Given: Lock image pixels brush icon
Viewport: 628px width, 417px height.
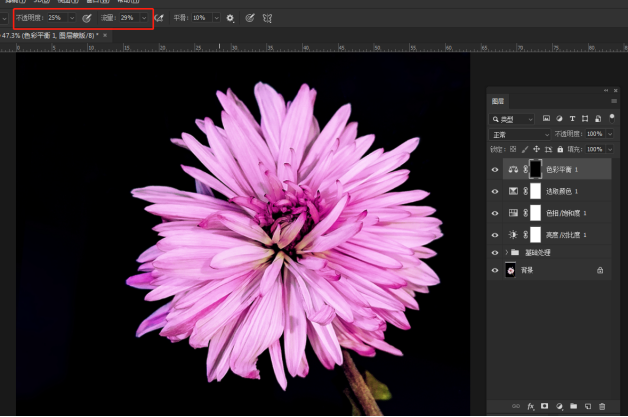Looking at the screenshot, I should [x=525, y=149].
